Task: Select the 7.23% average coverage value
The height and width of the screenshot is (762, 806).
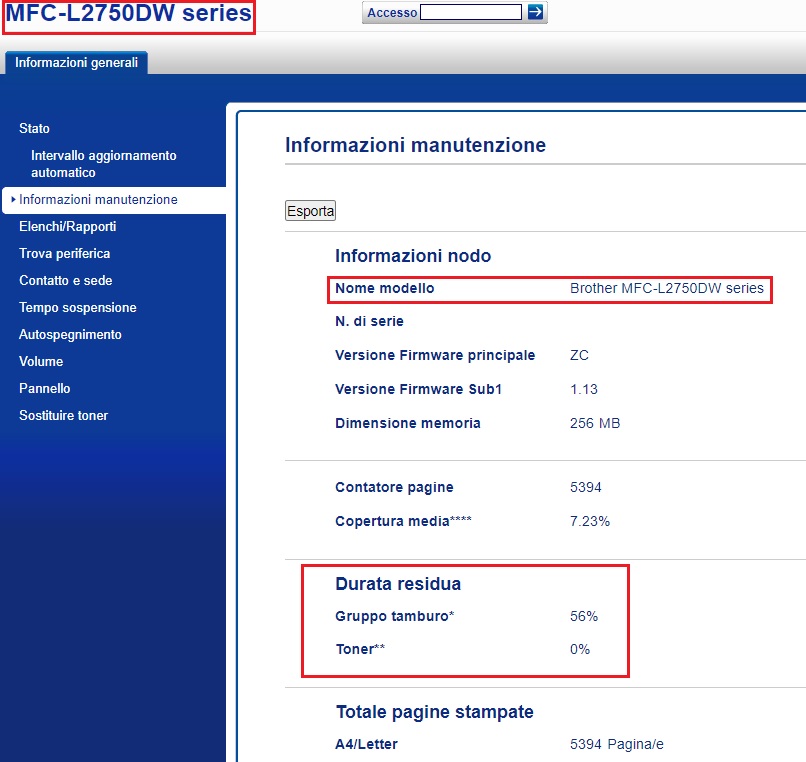Action: 590,521
